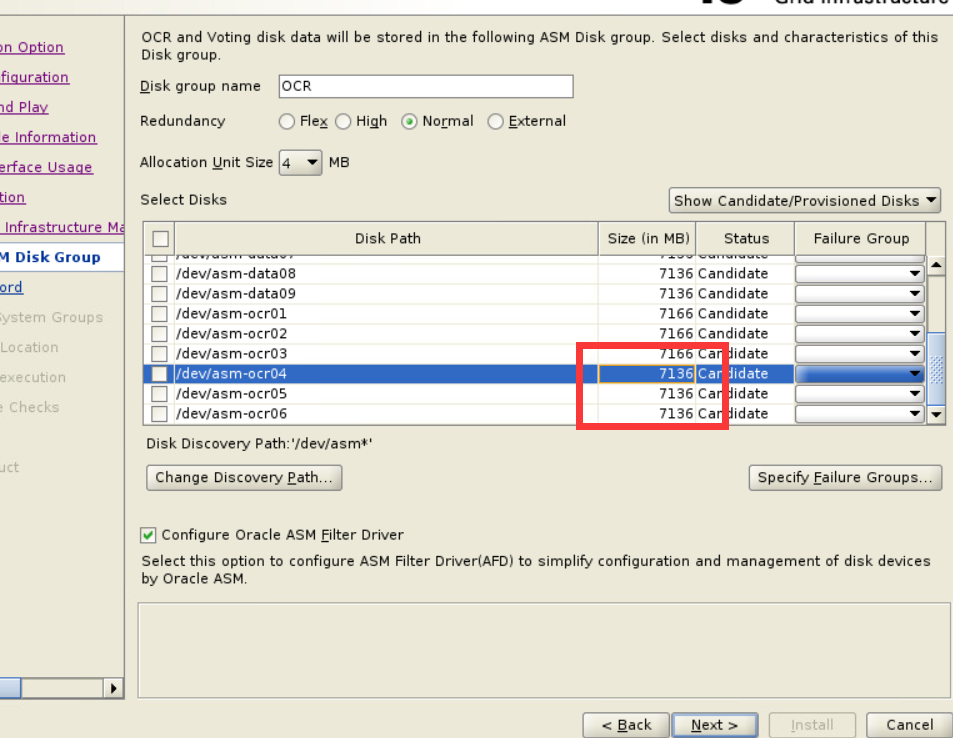Viewport: 953px width, 738px height.
Task: Click the Specify Failure Groups button
Action: coord(845,477)
